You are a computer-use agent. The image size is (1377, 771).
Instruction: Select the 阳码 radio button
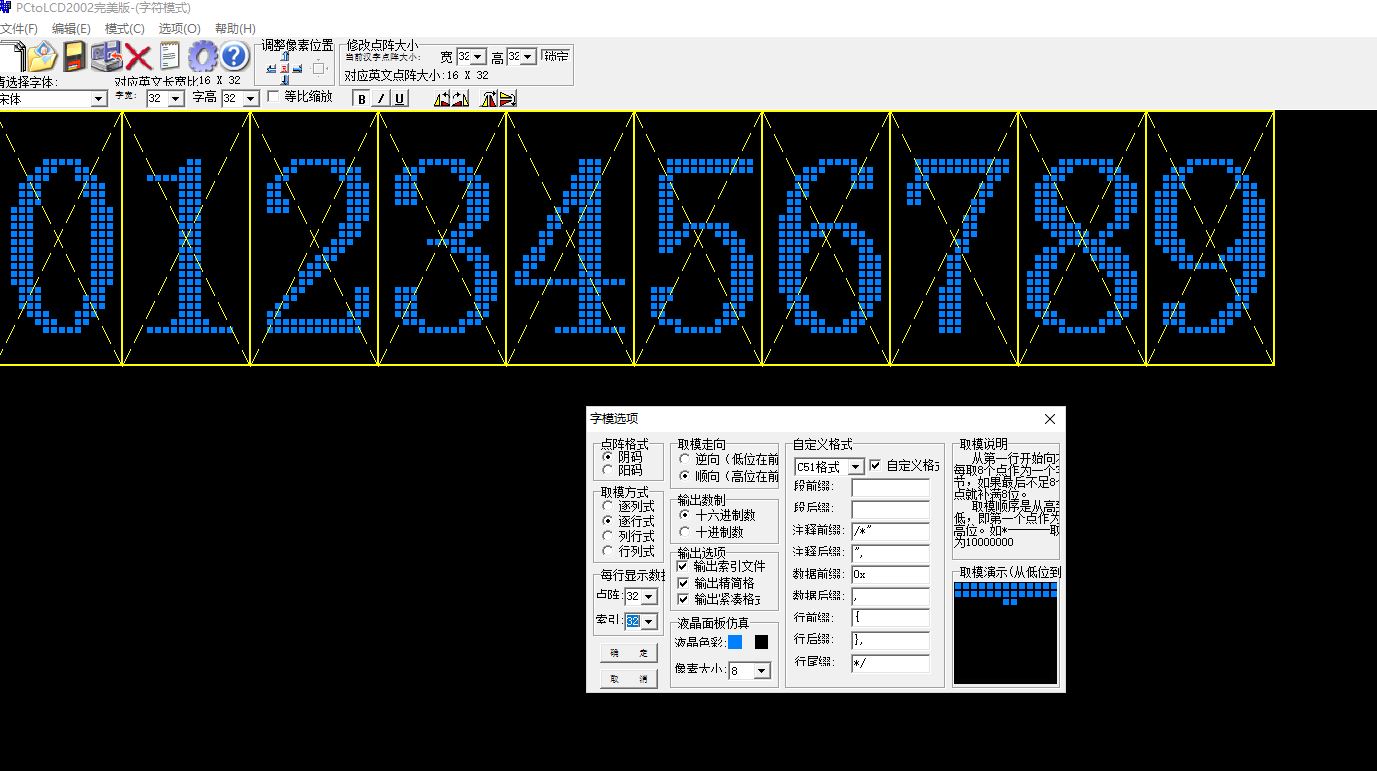[608, 470]
